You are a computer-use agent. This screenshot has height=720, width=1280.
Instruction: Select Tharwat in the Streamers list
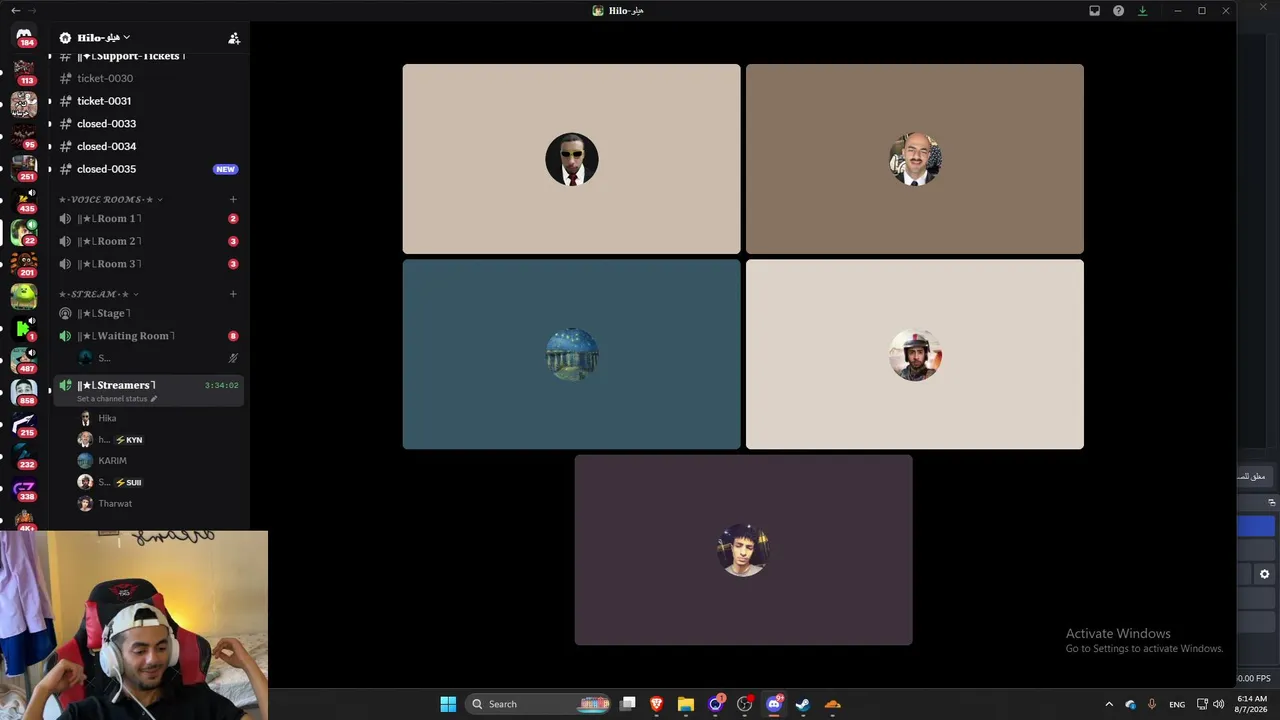pyautogui.click(x=159, y=504)
